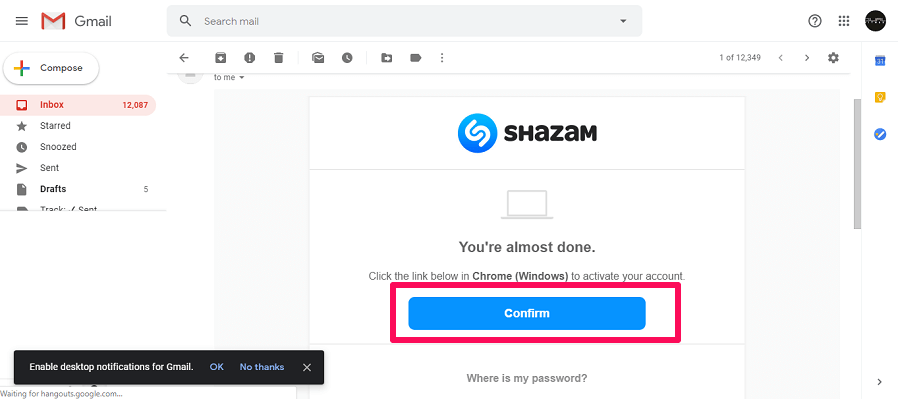Screen dimensions: 898x399
Task: Click the blue Confirm button
Action: pos(527,313)
